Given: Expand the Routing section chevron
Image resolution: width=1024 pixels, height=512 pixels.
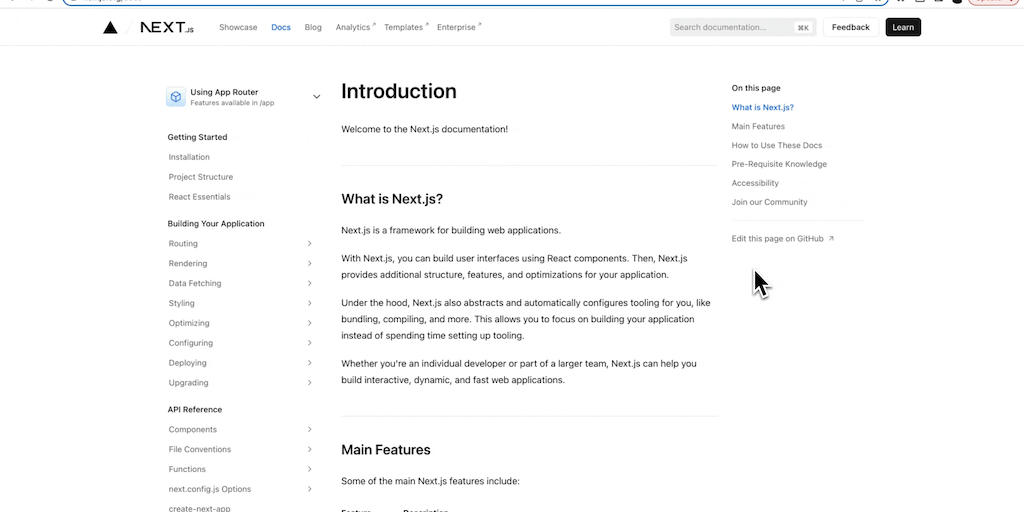Looking at the screenshot, I should pyautogui.click(x=309, y=244).
